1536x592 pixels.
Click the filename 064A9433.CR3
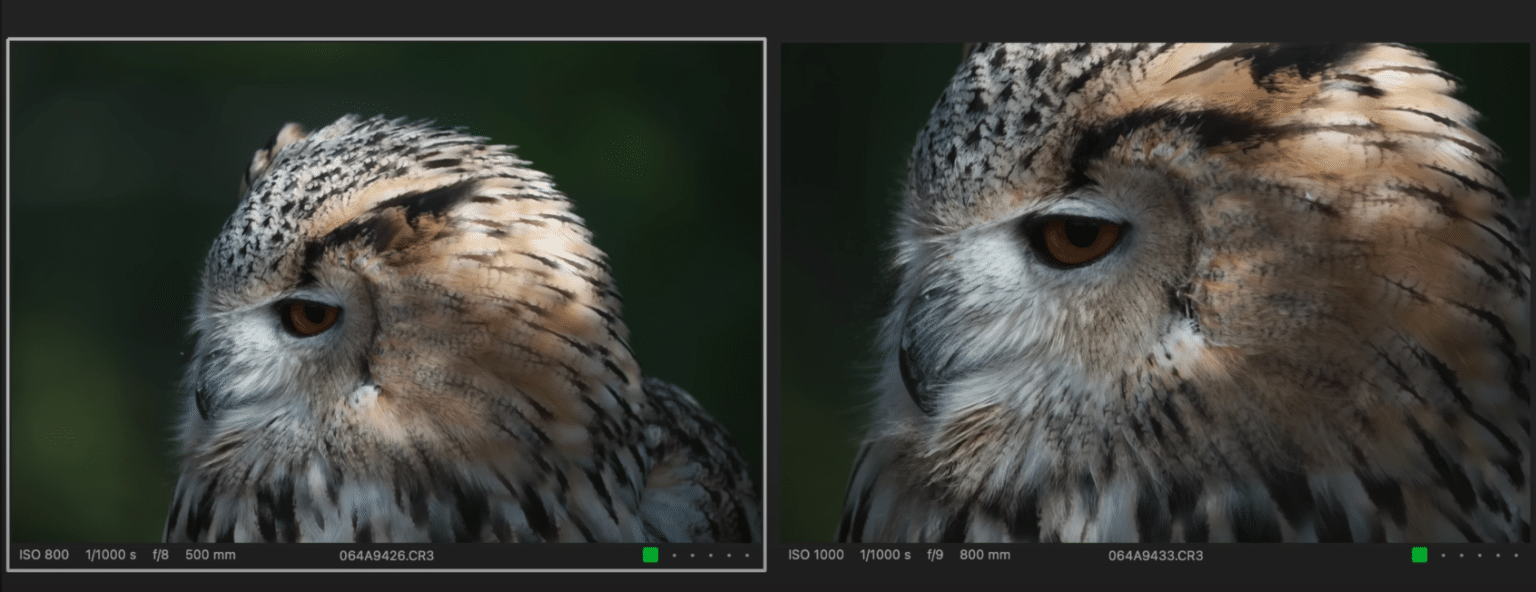click(1155, 555)
